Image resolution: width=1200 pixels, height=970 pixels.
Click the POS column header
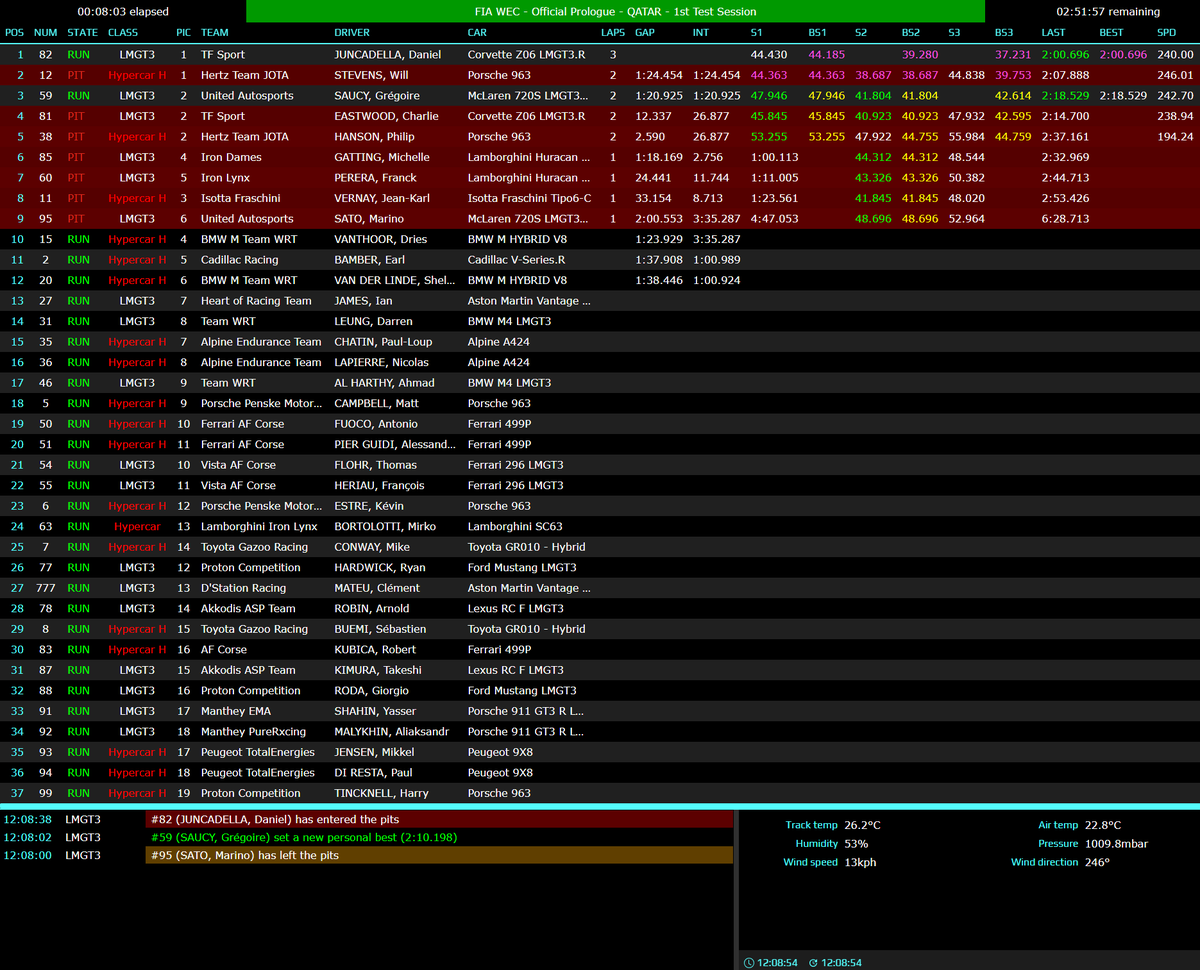coord(15,32)
